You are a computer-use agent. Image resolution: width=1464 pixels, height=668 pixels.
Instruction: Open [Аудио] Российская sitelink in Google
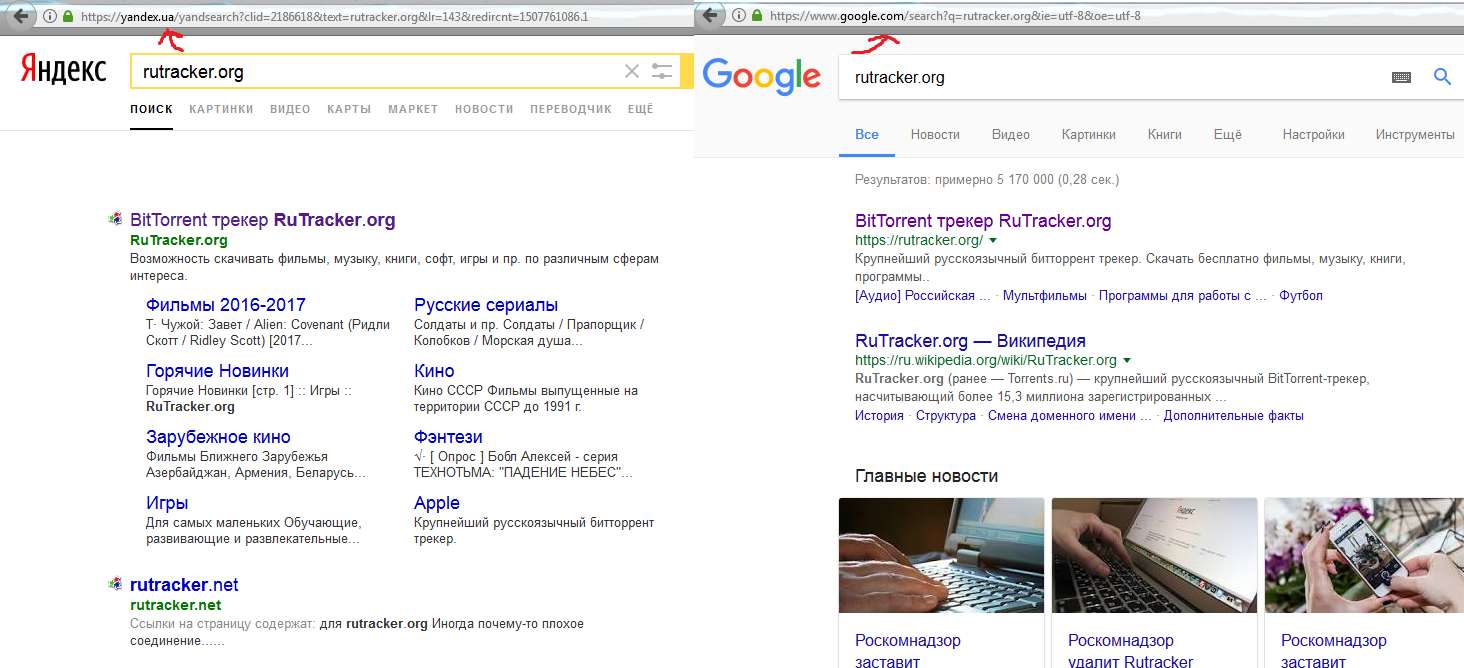tap(922, 295)
